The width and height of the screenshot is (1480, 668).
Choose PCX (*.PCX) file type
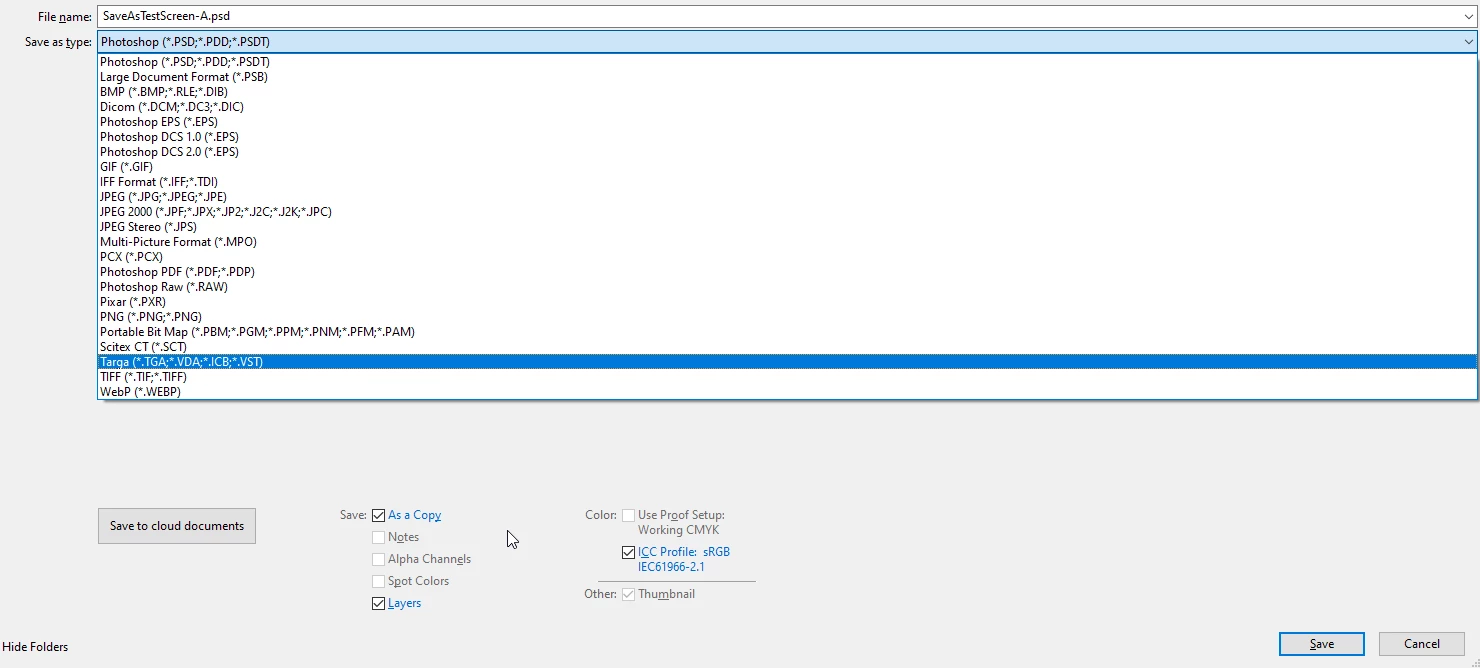pyautogui.click(x=787, y=257)
